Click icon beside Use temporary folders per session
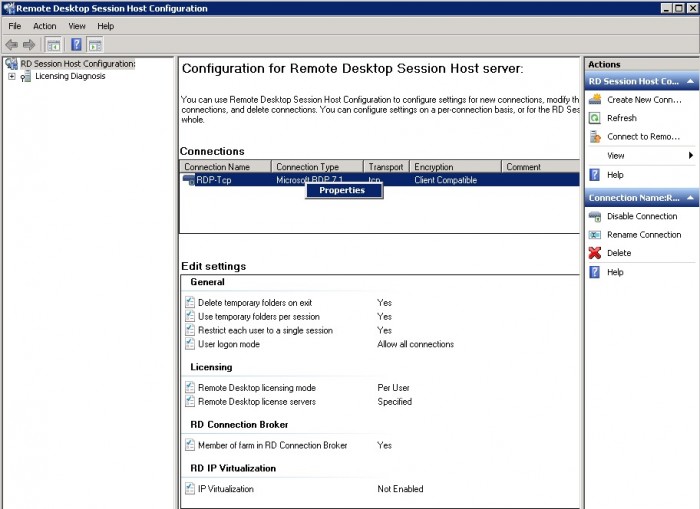The height and width of the screenshot is (509, 700). [190, 316]
